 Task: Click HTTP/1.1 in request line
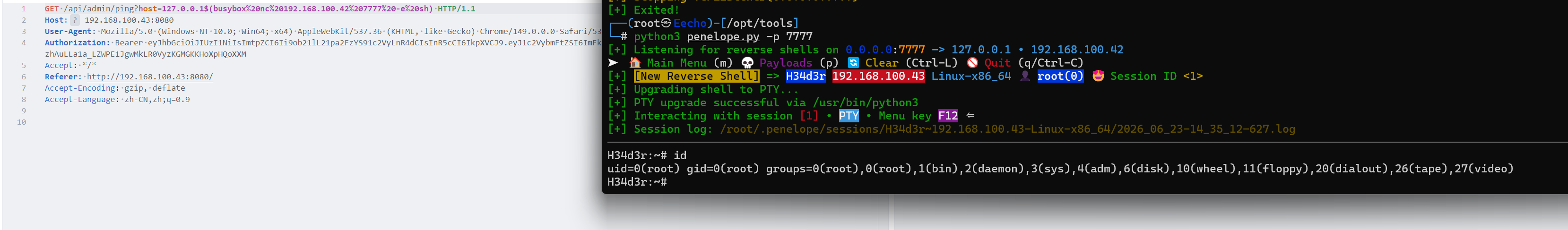click(x=457, y=9)
